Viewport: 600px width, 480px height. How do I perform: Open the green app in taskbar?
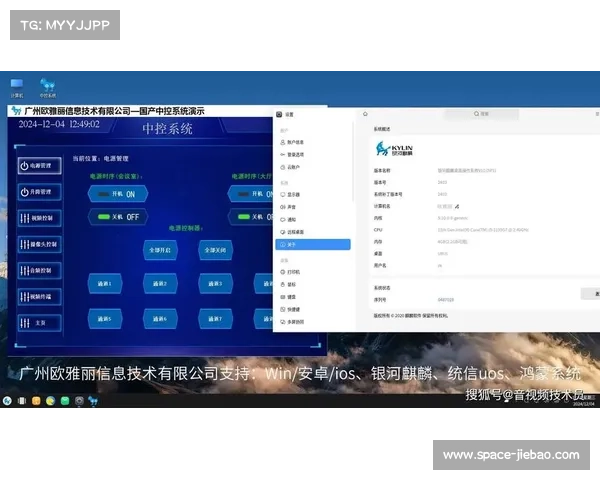65,401
